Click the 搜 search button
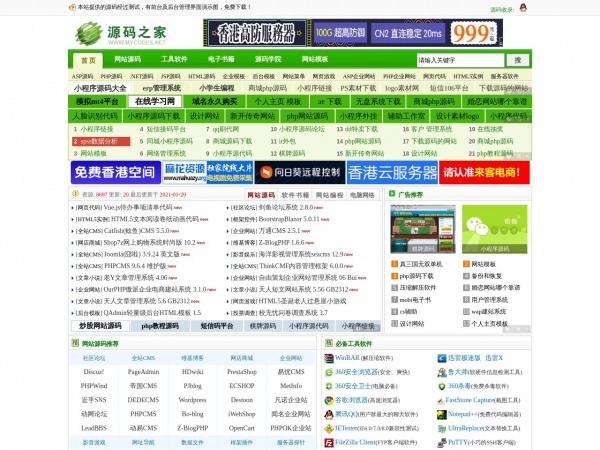 518,60
